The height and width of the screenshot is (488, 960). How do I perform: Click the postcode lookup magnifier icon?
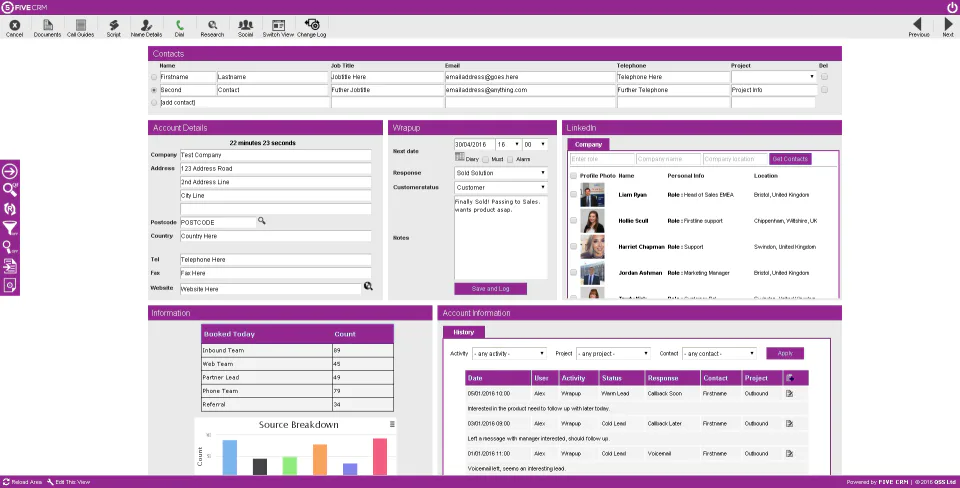click(261, 221)
